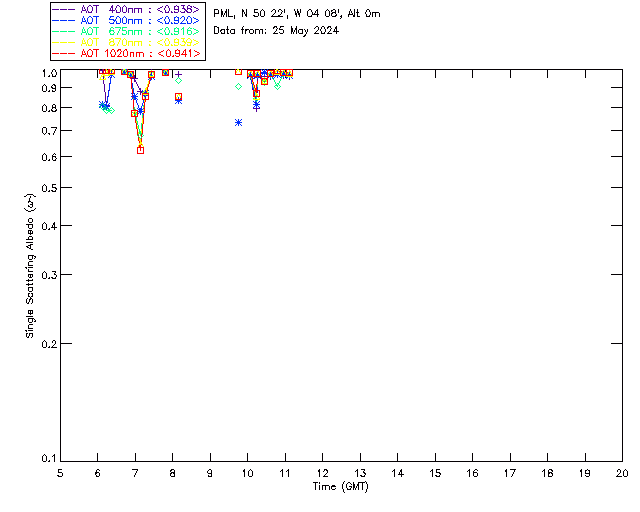Click the x-axis tick label 11
The height and width of the screenshot is (512, 640).
(x=285, y=473)
